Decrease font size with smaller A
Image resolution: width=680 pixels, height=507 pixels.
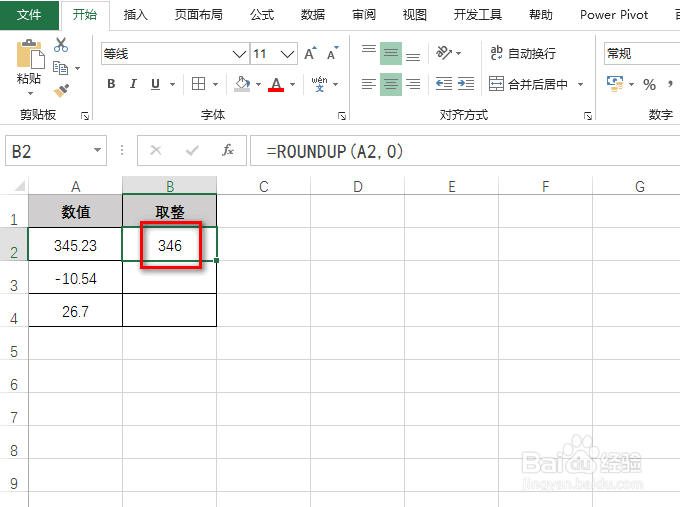point(333,54)
